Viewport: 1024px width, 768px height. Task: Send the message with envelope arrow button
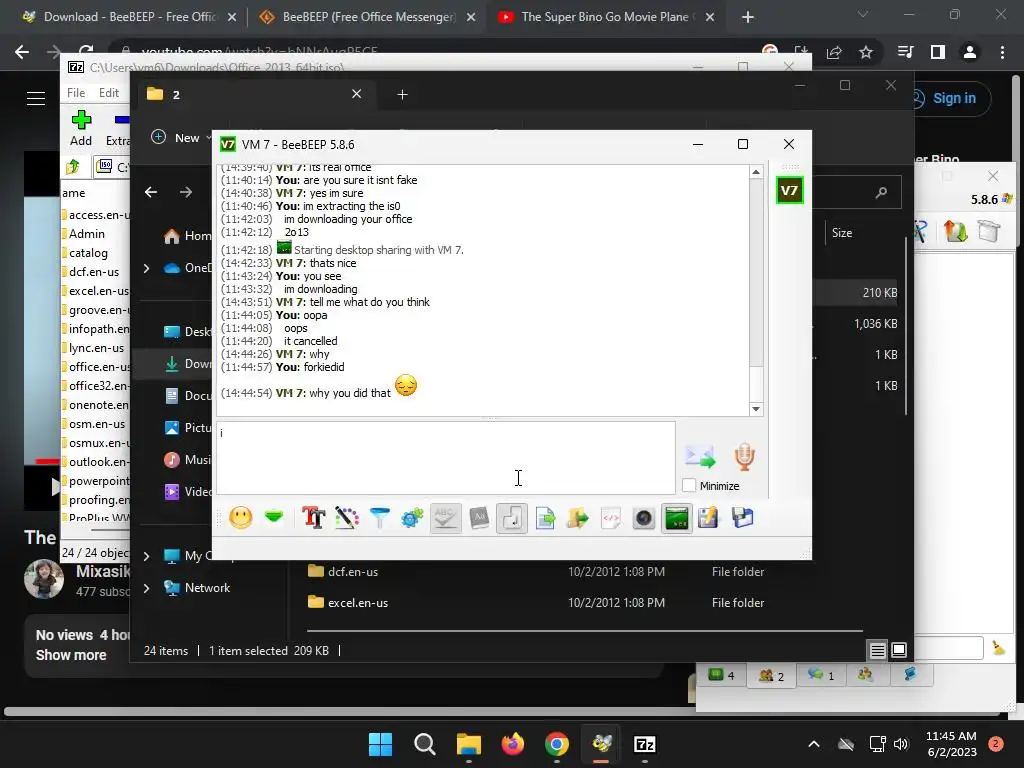pyautogui.click(x=700, y=456)
